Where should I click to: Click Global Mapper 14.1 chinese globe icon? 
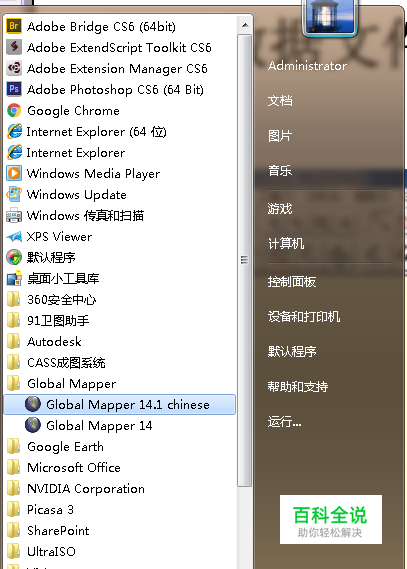[x=33, y=404]
